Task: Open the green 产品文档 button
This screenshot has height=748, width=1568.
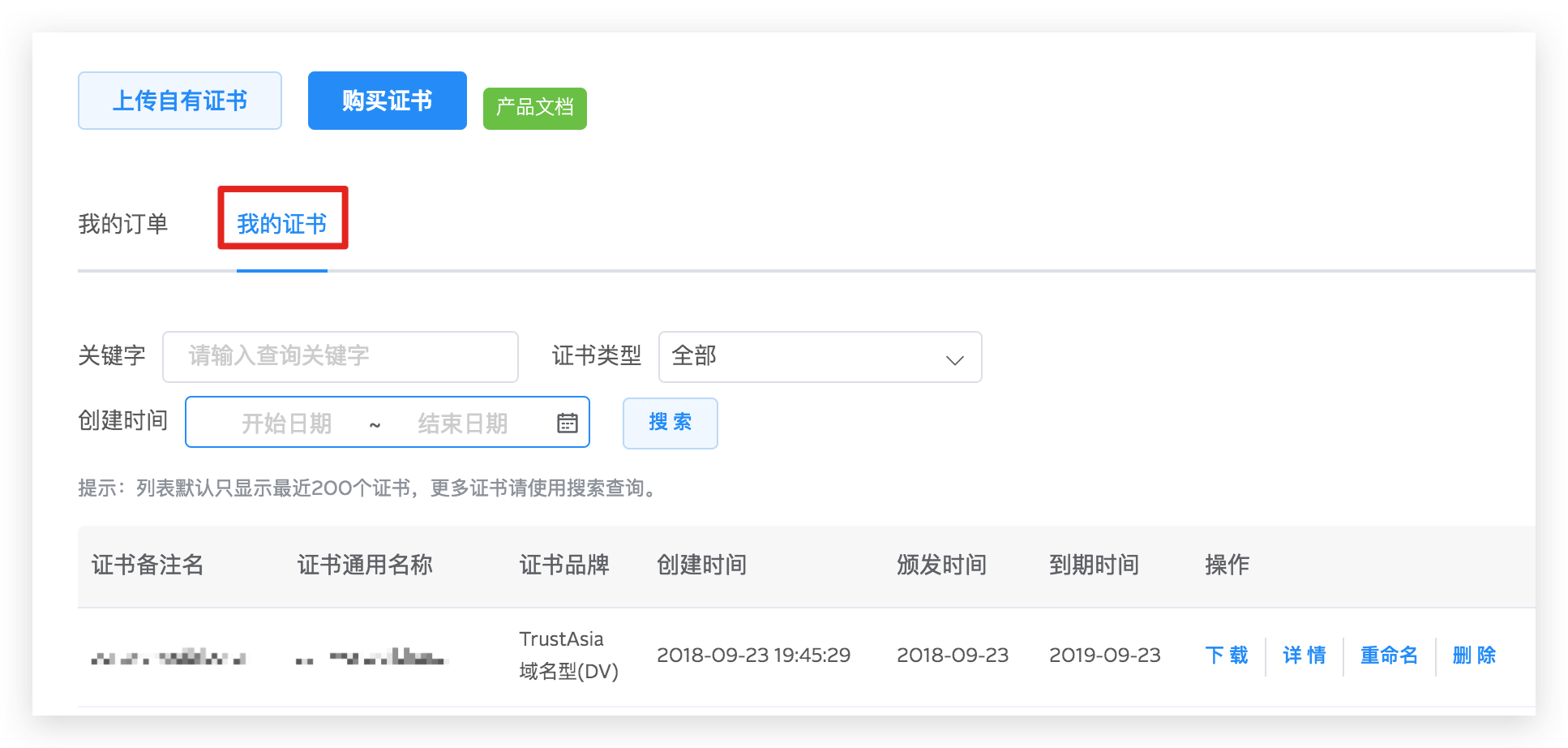Action: tap(534, 108)
